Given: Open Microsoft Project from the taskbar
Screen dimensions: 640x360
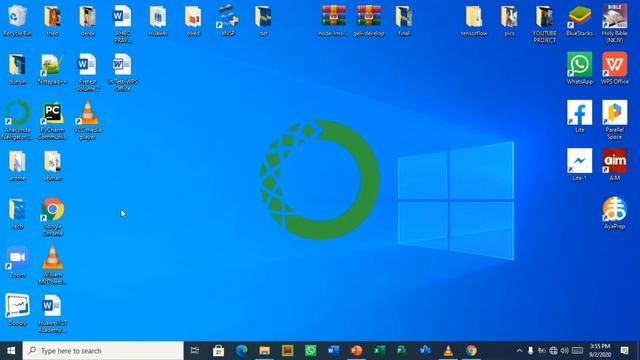Looking at the screenshot, I should [402, 351].
